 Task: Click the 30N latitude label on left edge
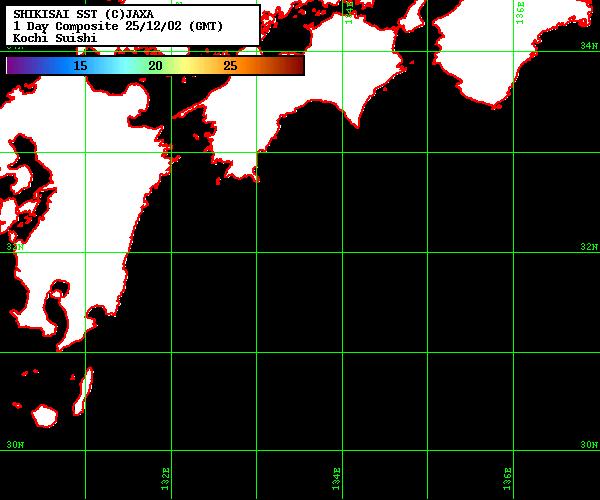[x=14, y=445]
